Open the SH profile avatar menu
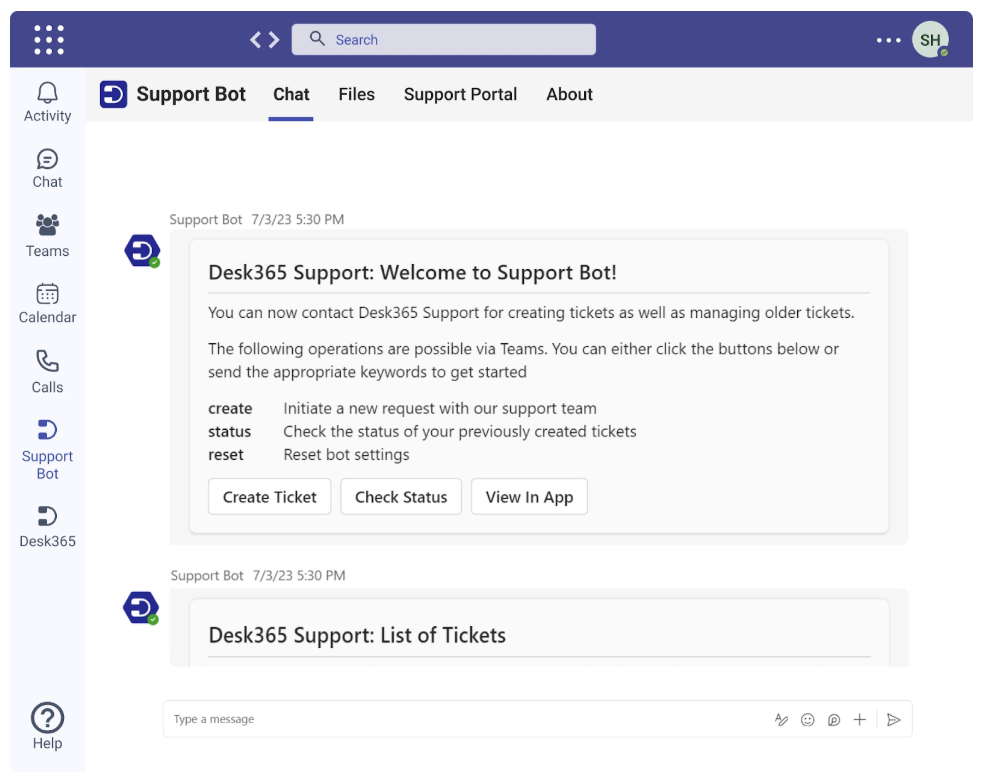This screenshot has width=982, height=776. pos(930,40)
